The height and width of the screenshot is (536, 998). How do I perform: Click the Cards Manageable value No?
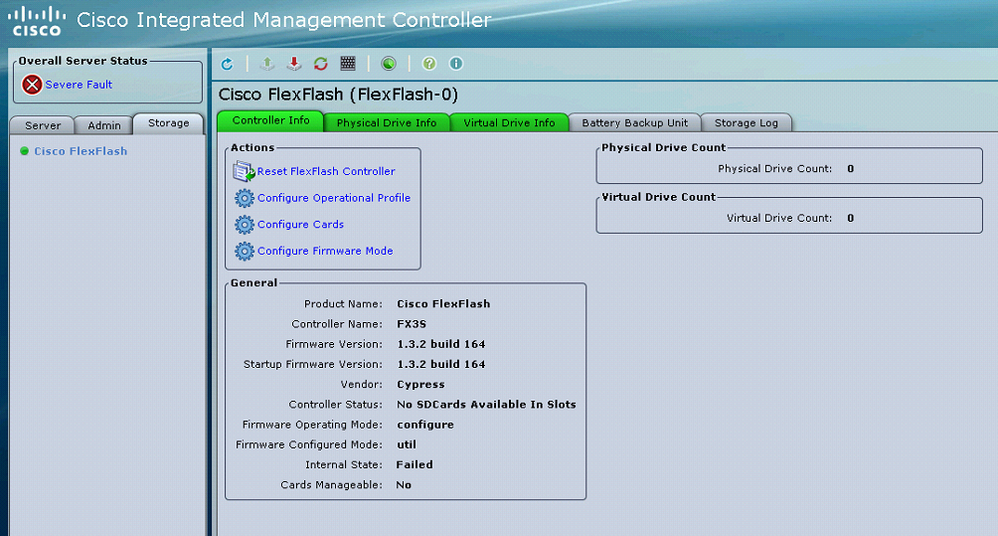click(404, 485)
